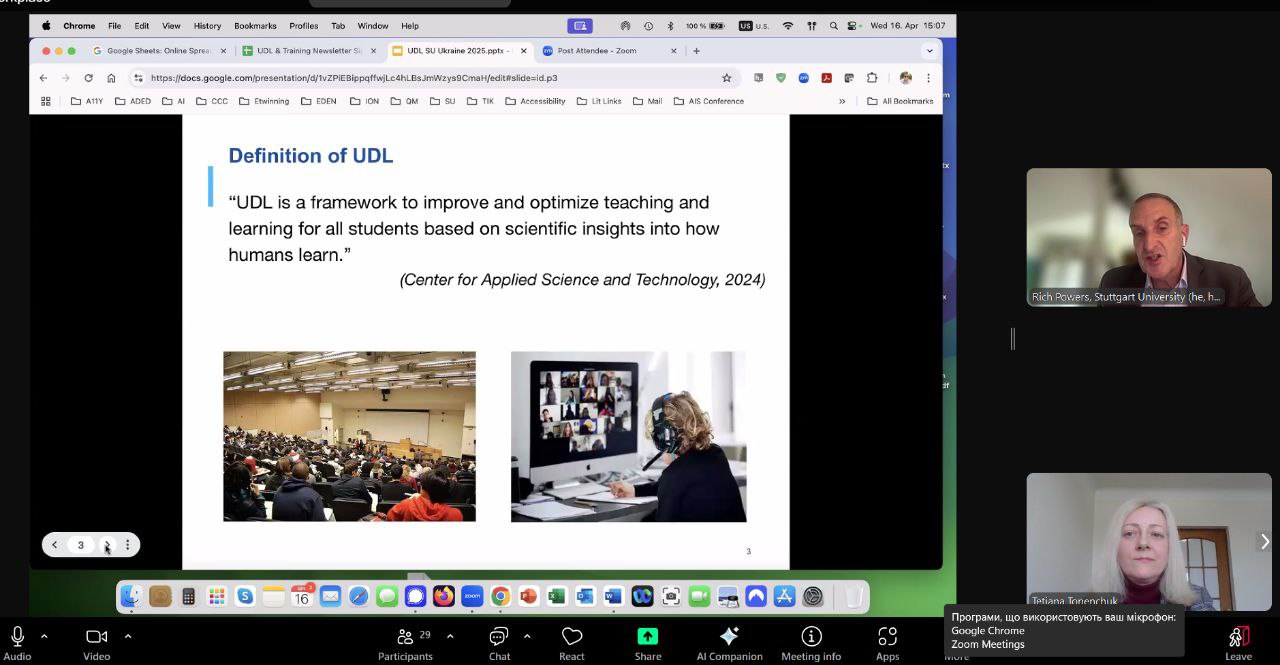1280x665 pixels.
Task: Open the Participants panel in Zoom
Action: tap(405, 643)
